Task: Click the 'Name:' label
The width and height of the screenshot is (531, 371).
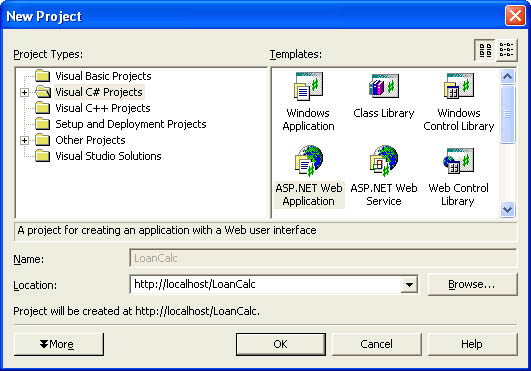Action: tap(29, 259)
